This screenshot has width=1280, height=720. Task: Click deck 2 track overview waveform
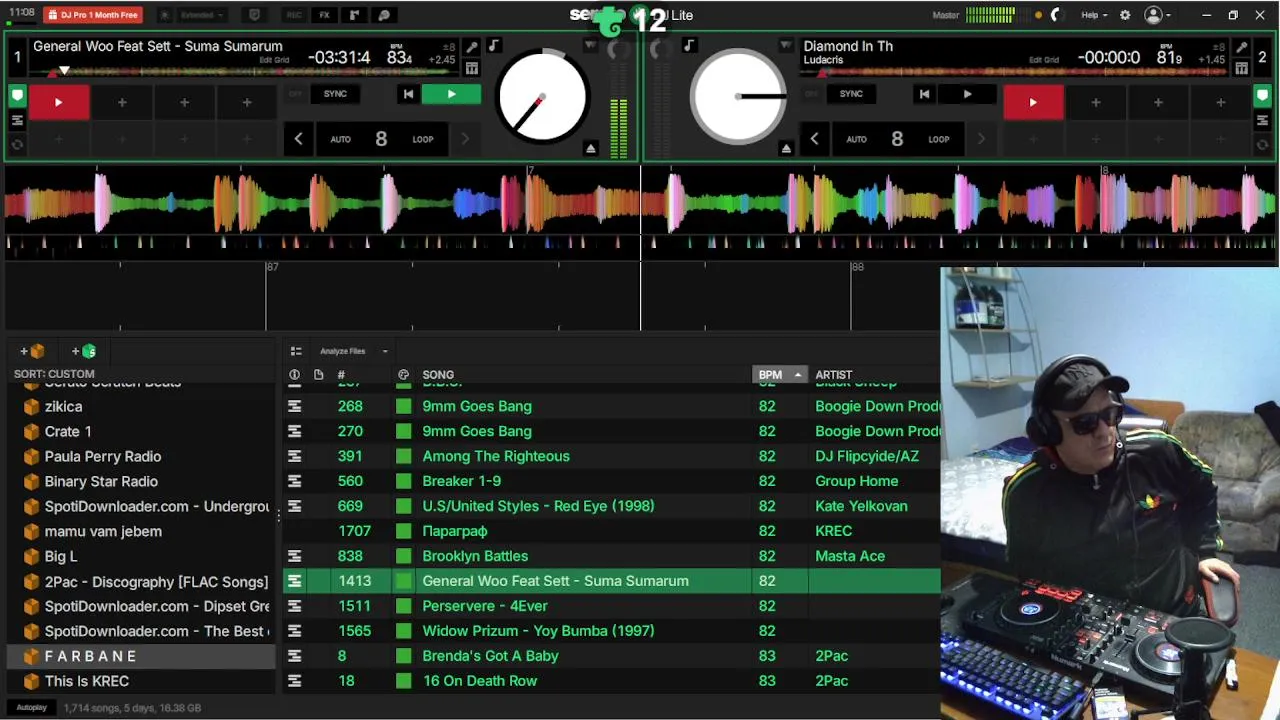pyautogui.click(x=1015, y=72)
